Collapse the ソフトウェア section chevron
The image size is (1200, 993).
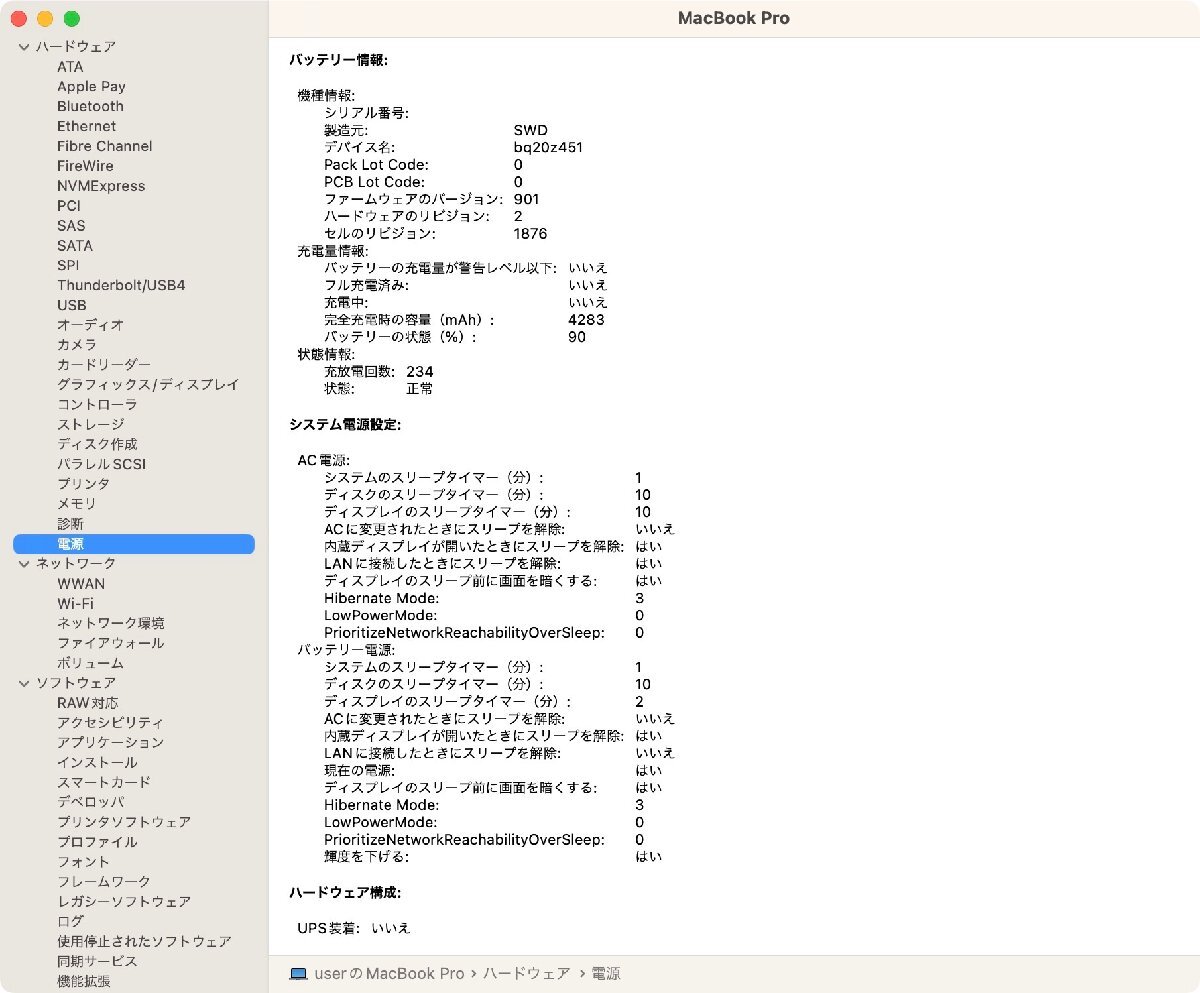[x=24, y=683]
